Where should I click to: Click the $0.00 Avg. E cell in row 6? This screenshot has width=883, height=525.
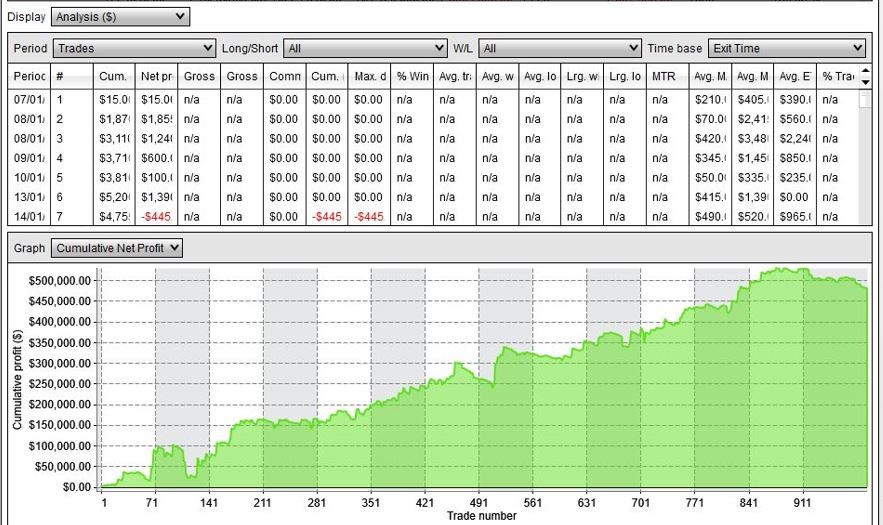(x=795, y=197)
